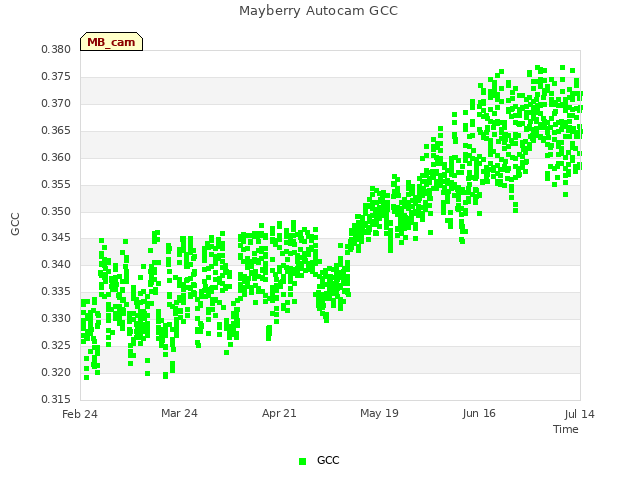Image resolution: width=640 pixels, height=480 pixels.
Task: Click the Jul 14 x-axis label
Action: (580, 414)
